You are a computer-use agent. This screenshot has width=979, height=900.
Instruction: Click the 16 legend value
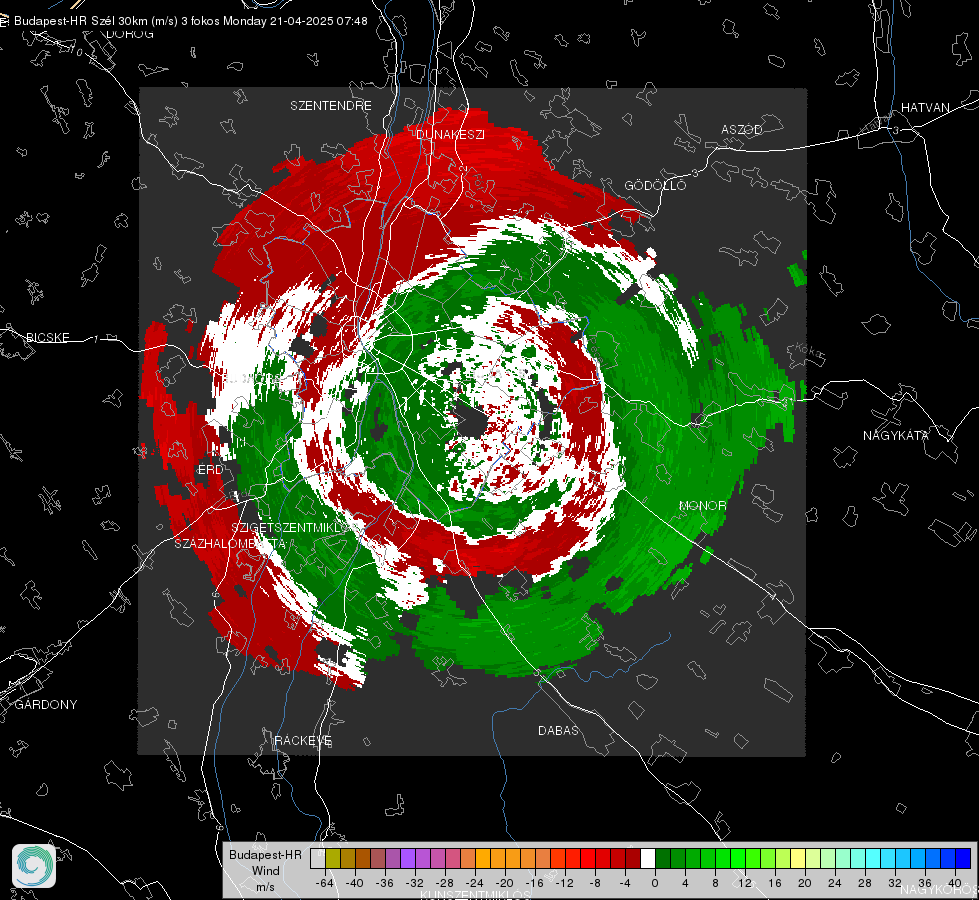[x=775, y=883]
